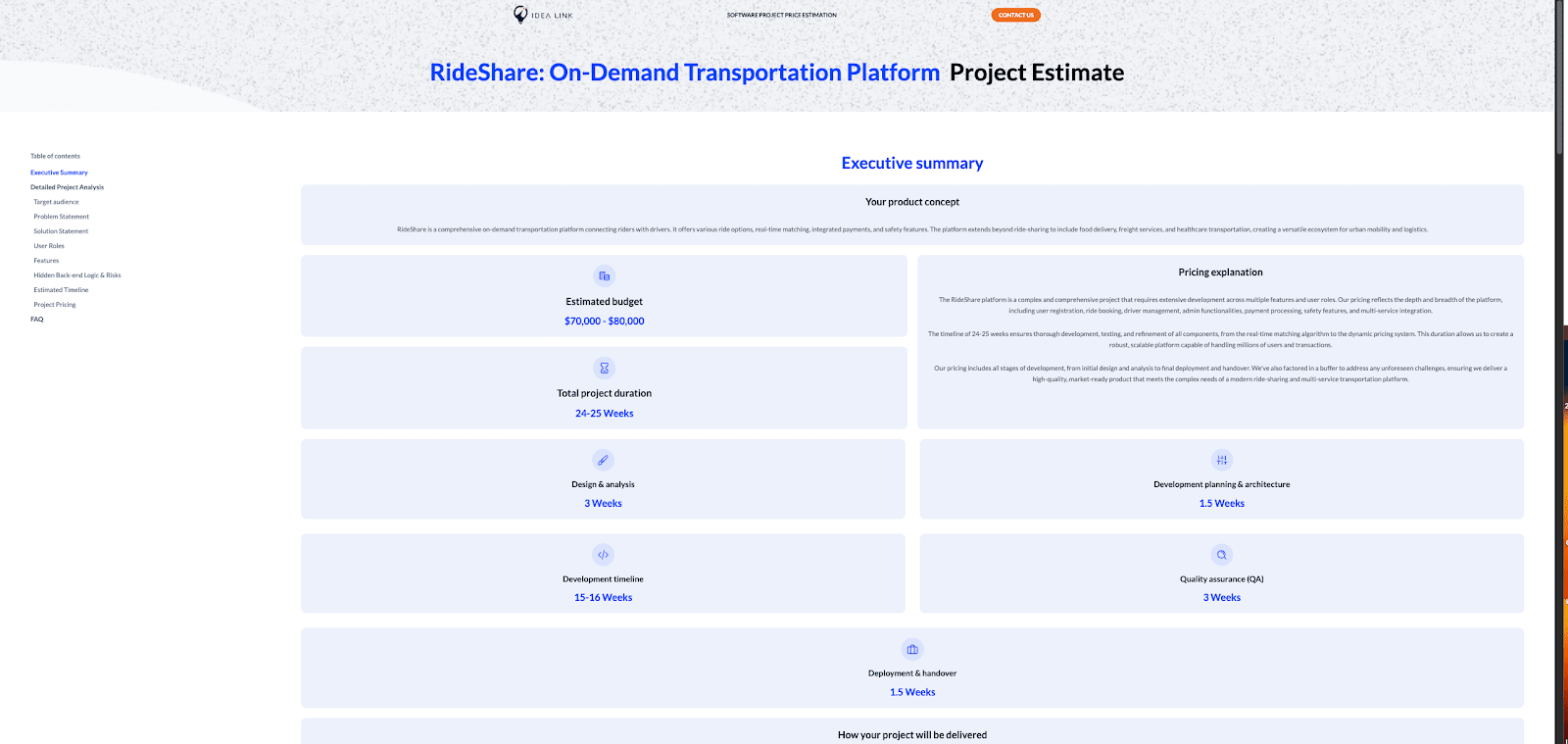Click the Idea Link logo icon
Image resolution: width=1568 pixels, height=744 pixels.
pyautogui.click(x=520, y=14)
